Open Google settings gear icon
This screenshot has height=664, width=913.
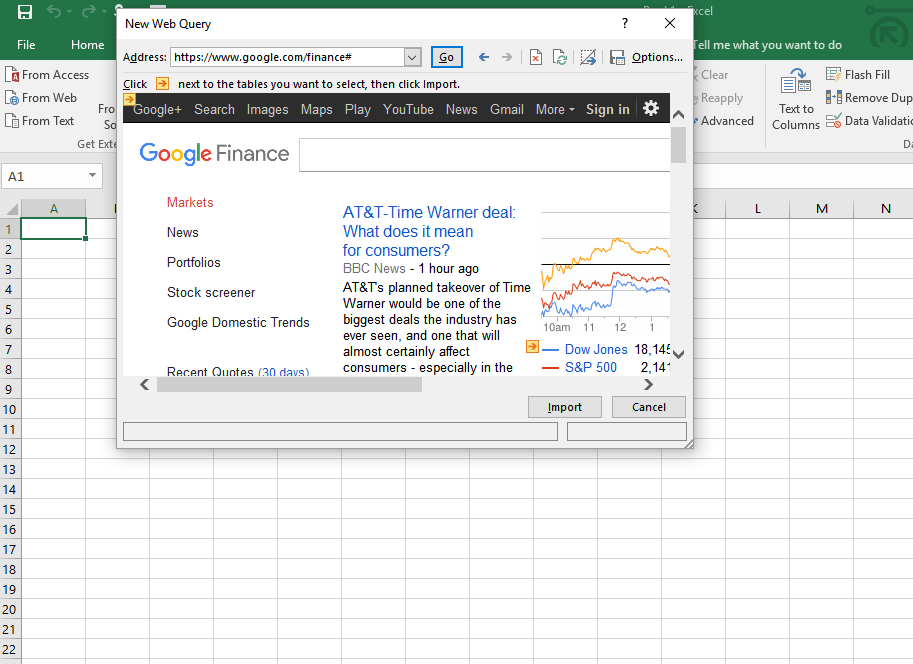pyautogui.click(x=650, y=108)
